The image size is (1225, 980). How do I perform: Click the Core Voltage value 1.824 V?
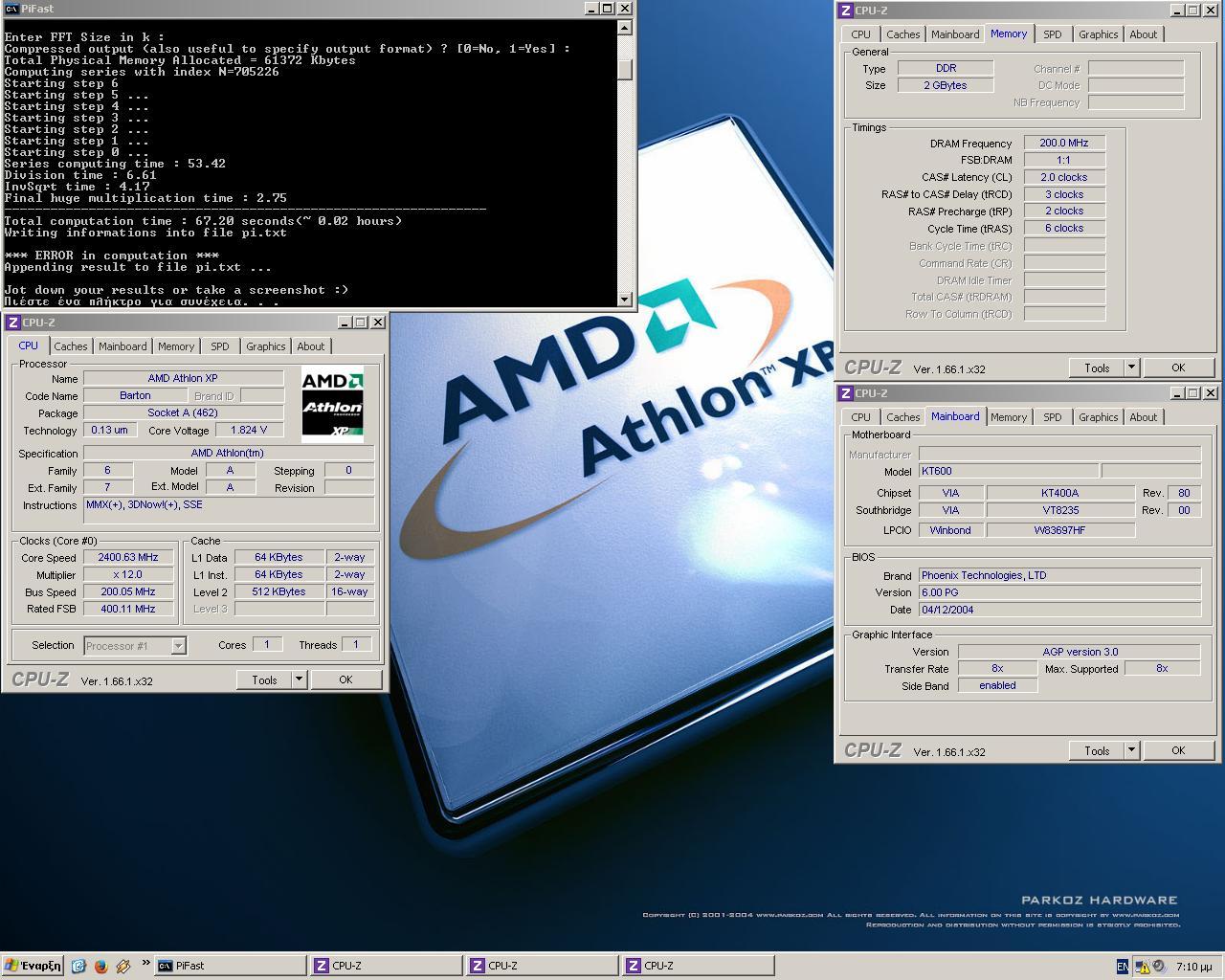tap(249, 430)
